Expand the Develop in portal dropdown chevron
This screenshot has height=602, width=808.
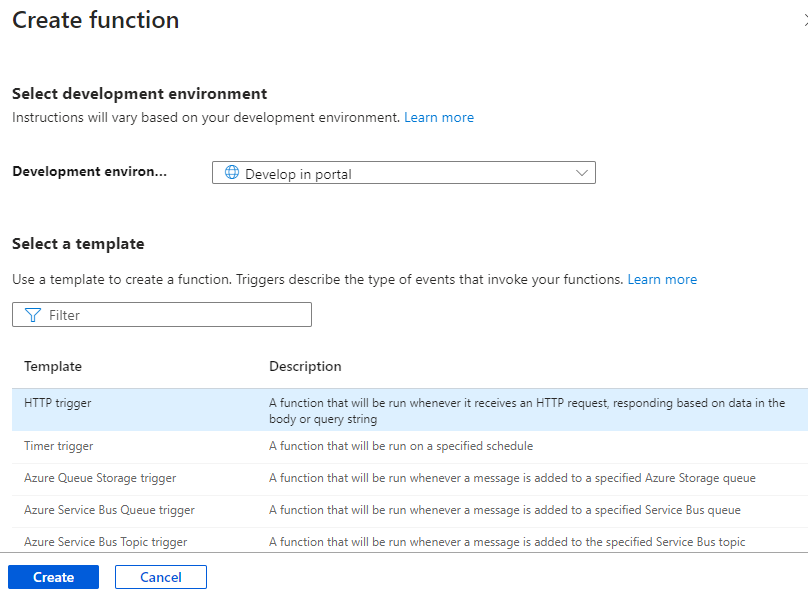(x=583, y=173)
